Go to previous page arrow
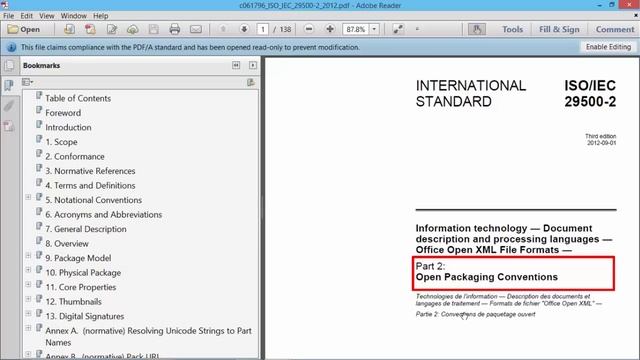Image resolution: width=640 pixels, height=360 pixels. pyautogui.click(x=223, y=29)
